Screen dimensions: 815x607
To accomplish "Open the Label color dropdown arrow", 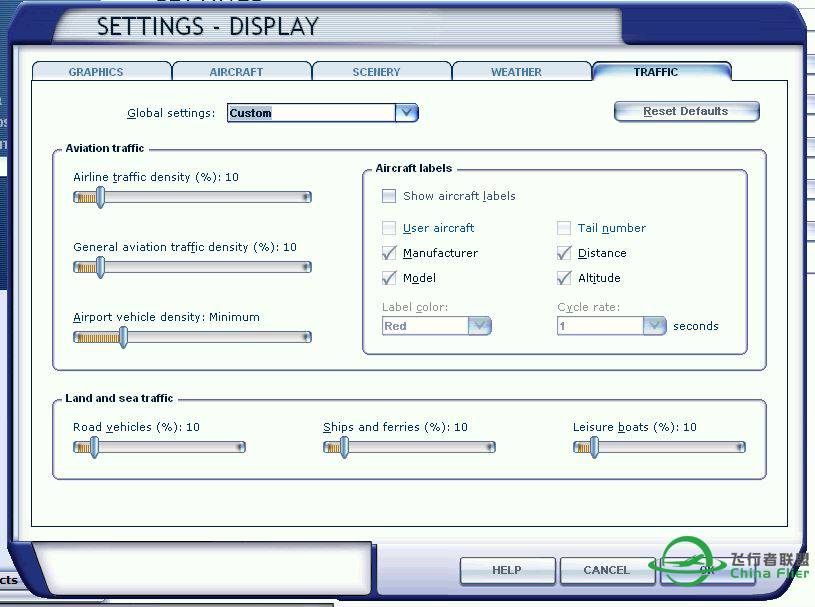I will tap(480, 326).
